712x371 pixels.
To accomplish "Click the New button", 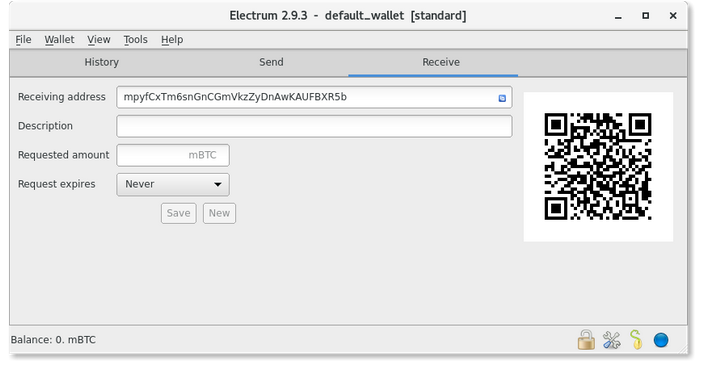I will pyautogui.click(x=219, y=213).
